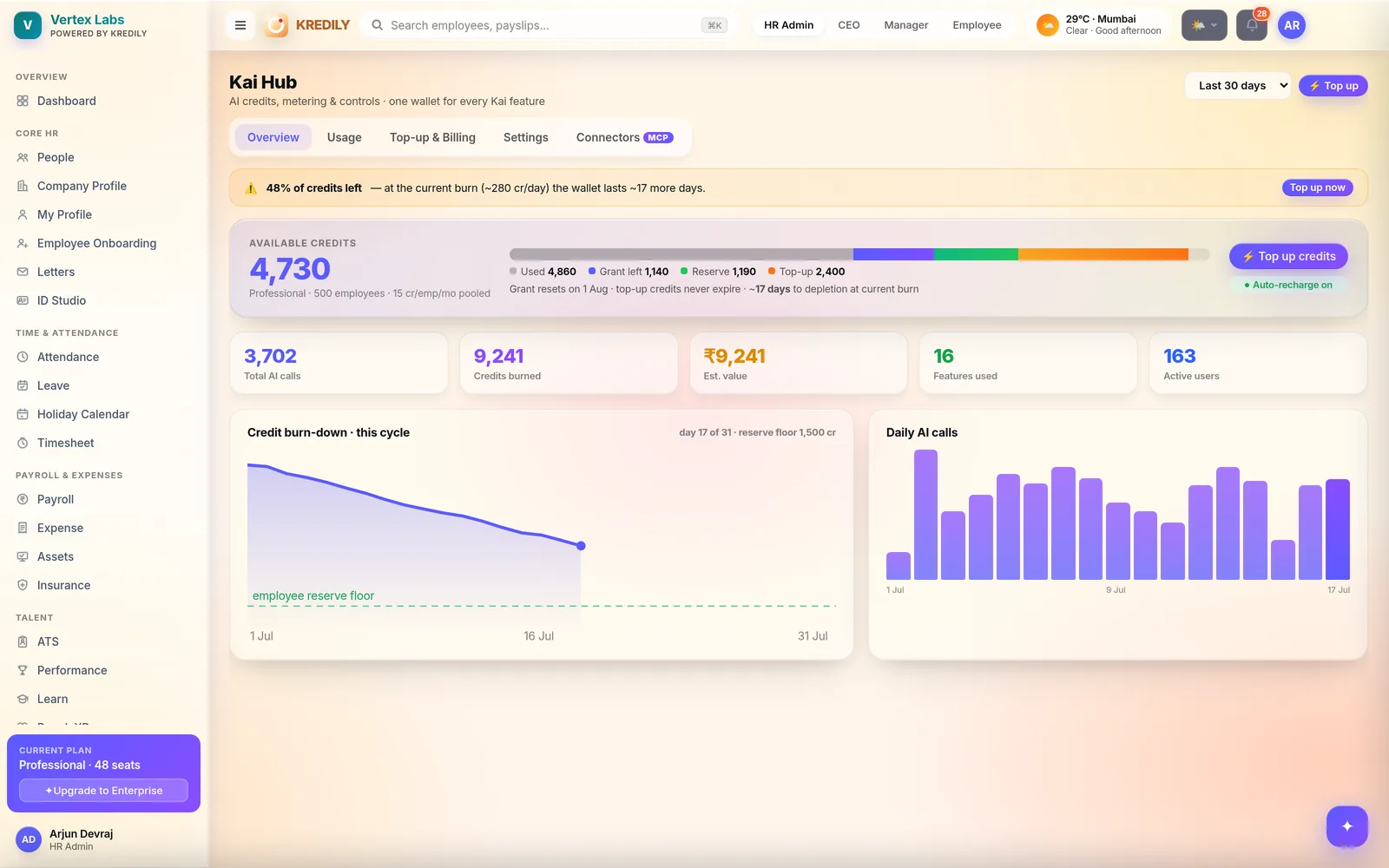Open the floating Kai sparkle assistant
1389x868 pixels.
1346,826
